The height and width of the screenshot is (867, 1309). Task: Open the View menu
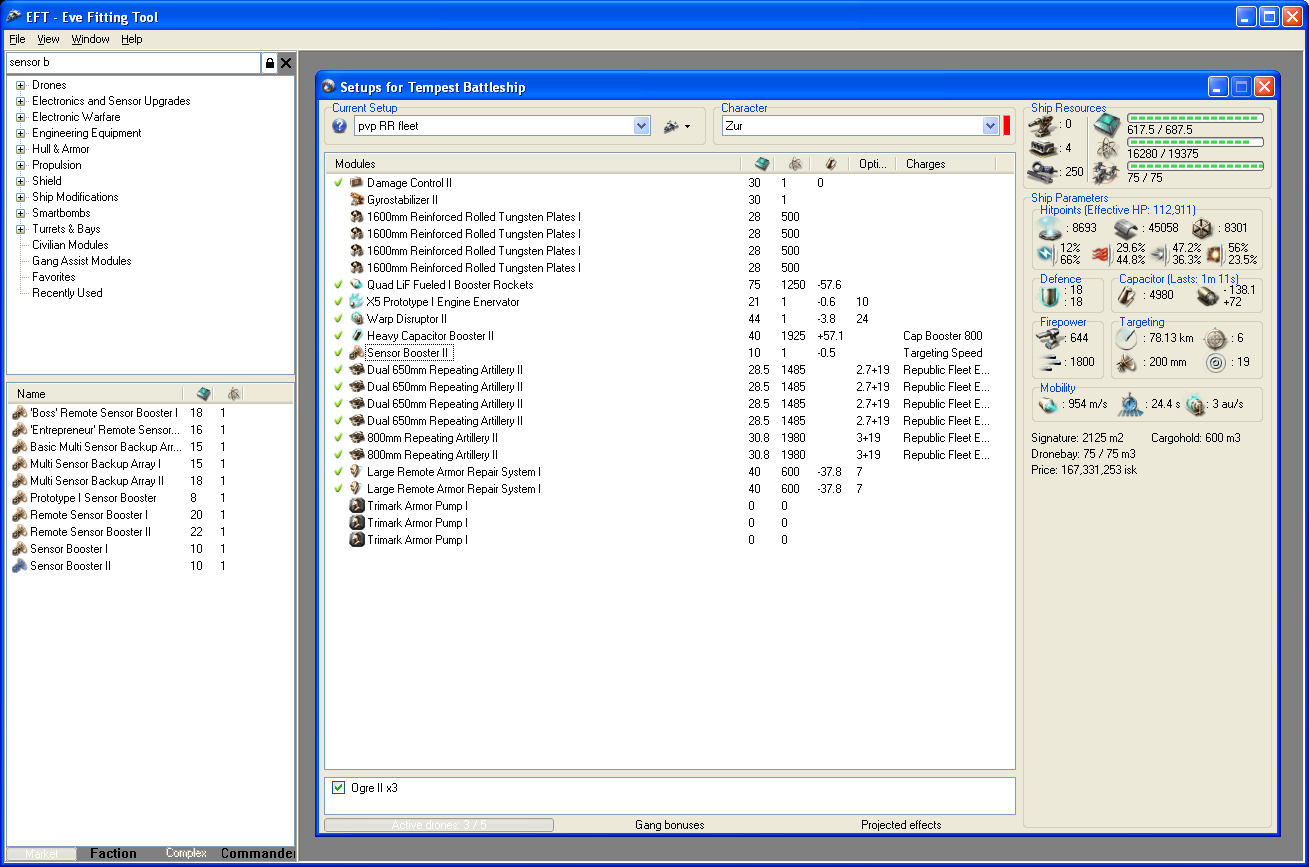pyautogui.click(x=48, y=39)
